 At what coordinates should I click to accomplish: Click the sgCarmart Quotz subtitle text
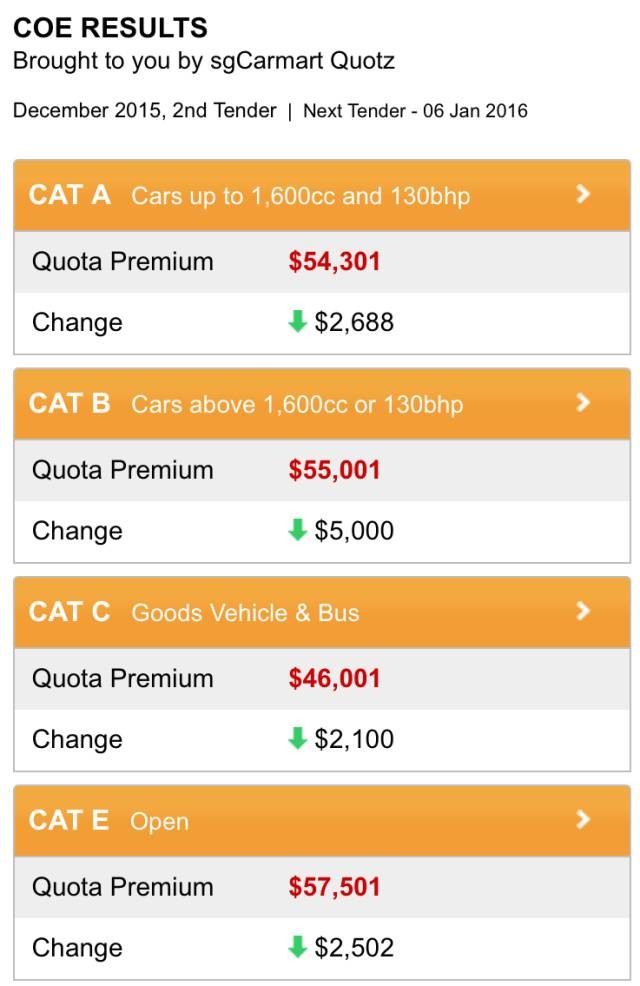click(204, 61)
